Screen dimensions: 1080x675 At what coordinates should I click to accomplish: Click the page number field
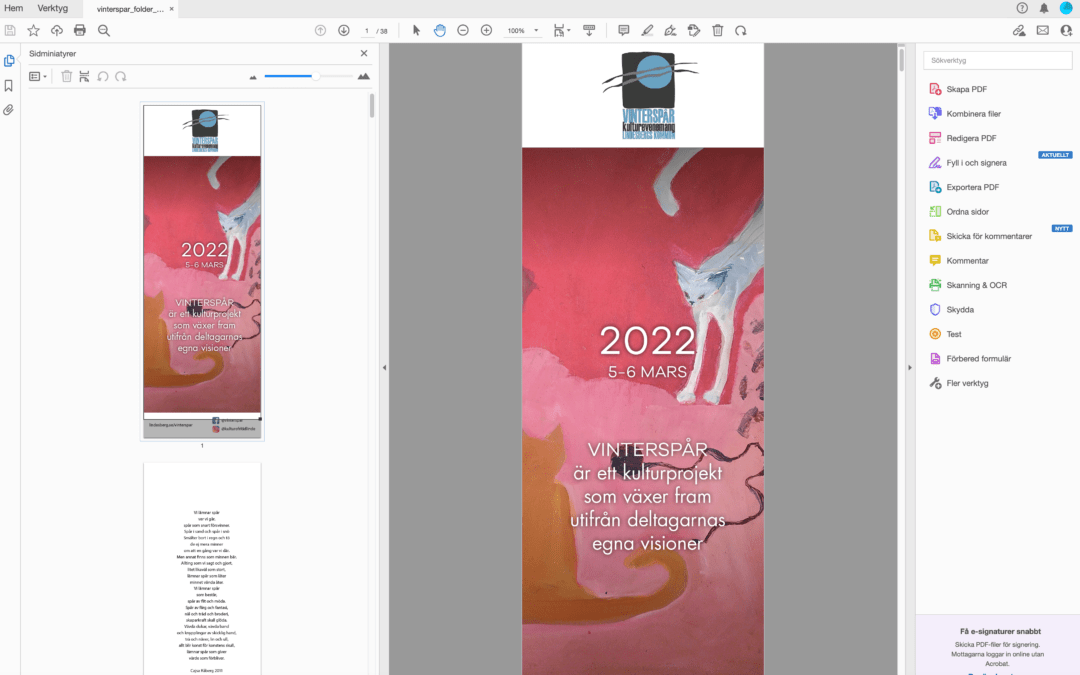[366, 30]
